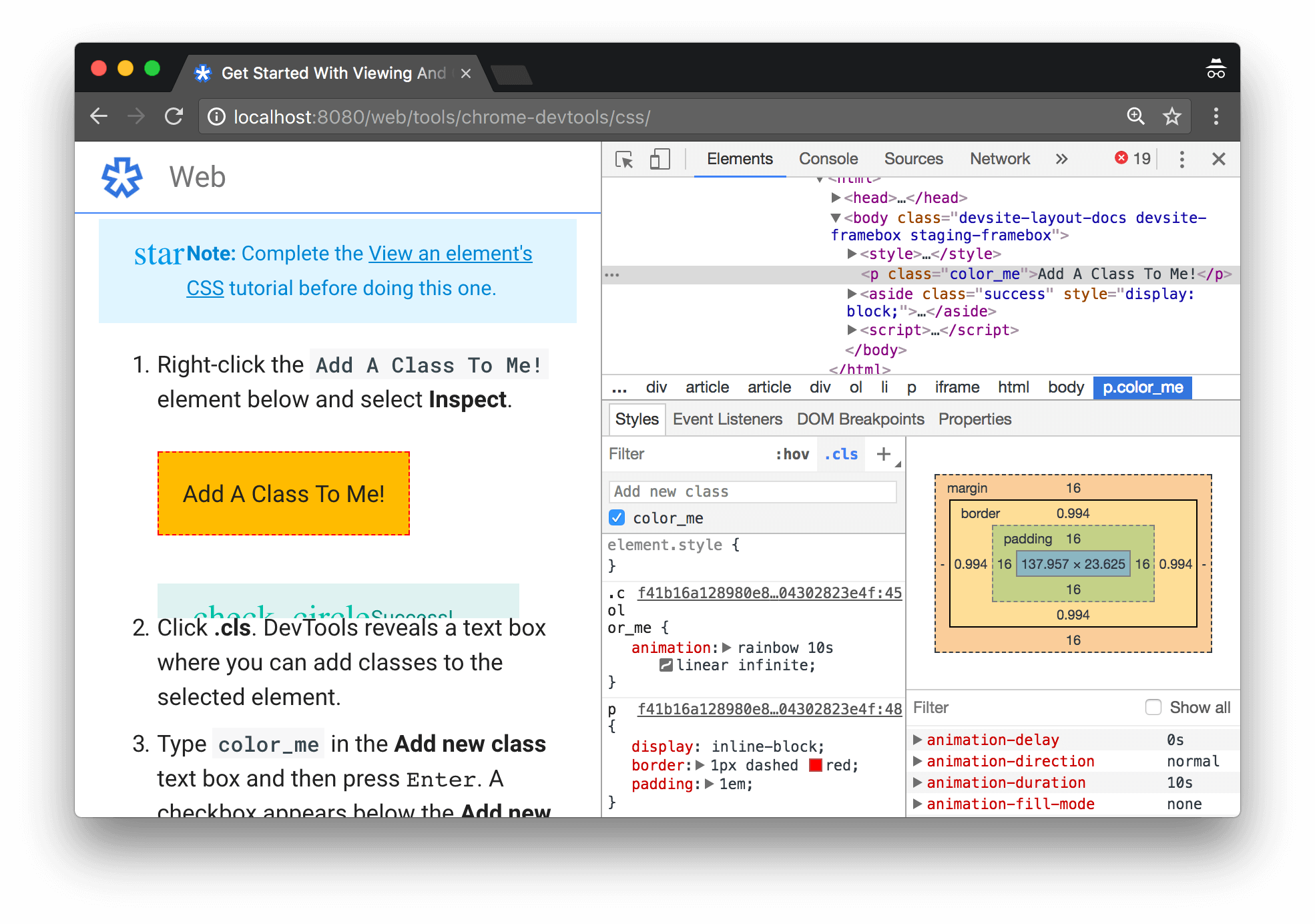Bookmark the page with the star icon
This screenshot has width=1315, height=924.
1171,116
